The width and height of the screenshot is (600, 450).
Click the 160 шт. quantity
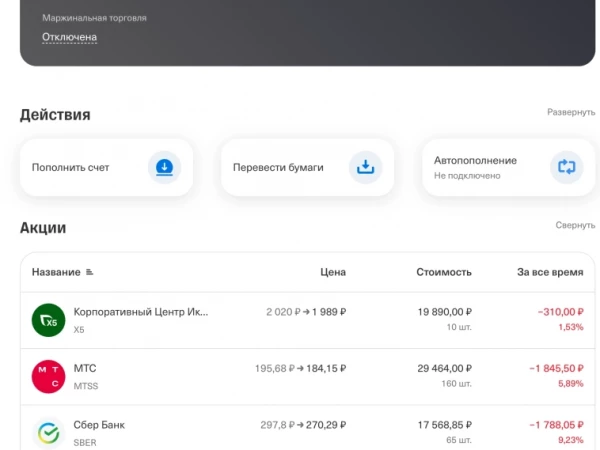click(457, 383)
